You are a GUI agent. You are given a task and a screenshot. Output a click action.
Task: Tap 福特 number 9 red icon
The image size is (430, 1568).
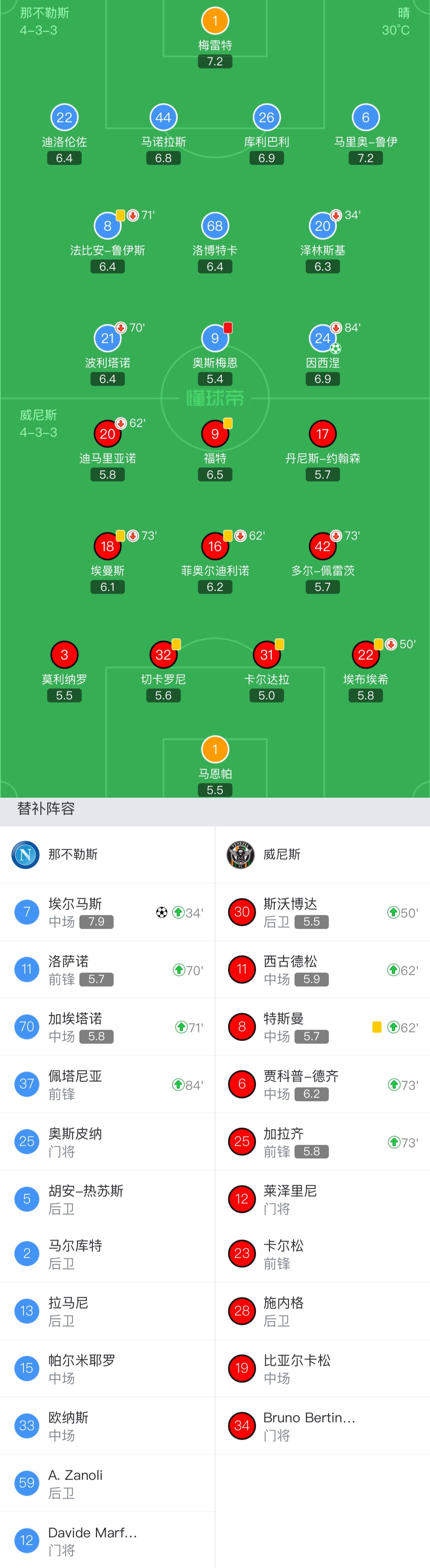coord(215,434)
